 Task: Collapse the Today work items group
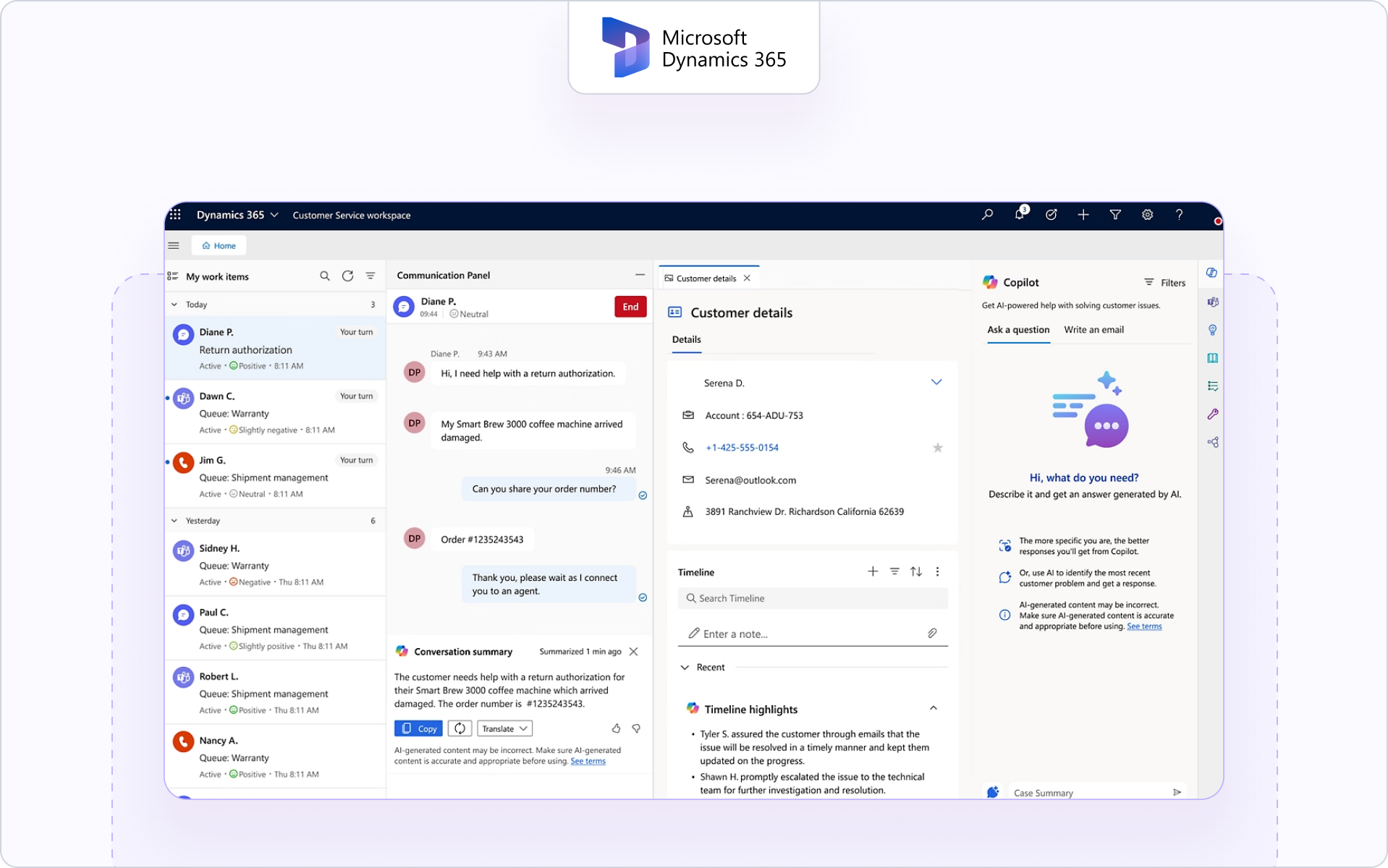174,305
